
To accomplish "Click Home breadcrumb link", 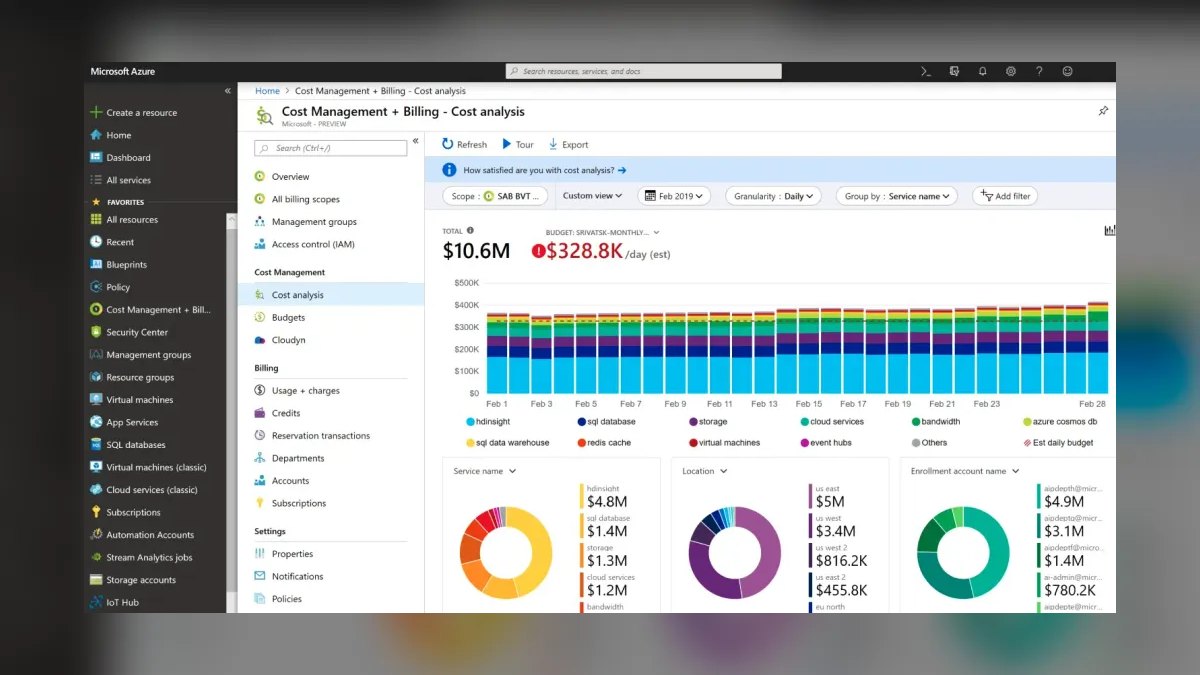I will 267,91.
